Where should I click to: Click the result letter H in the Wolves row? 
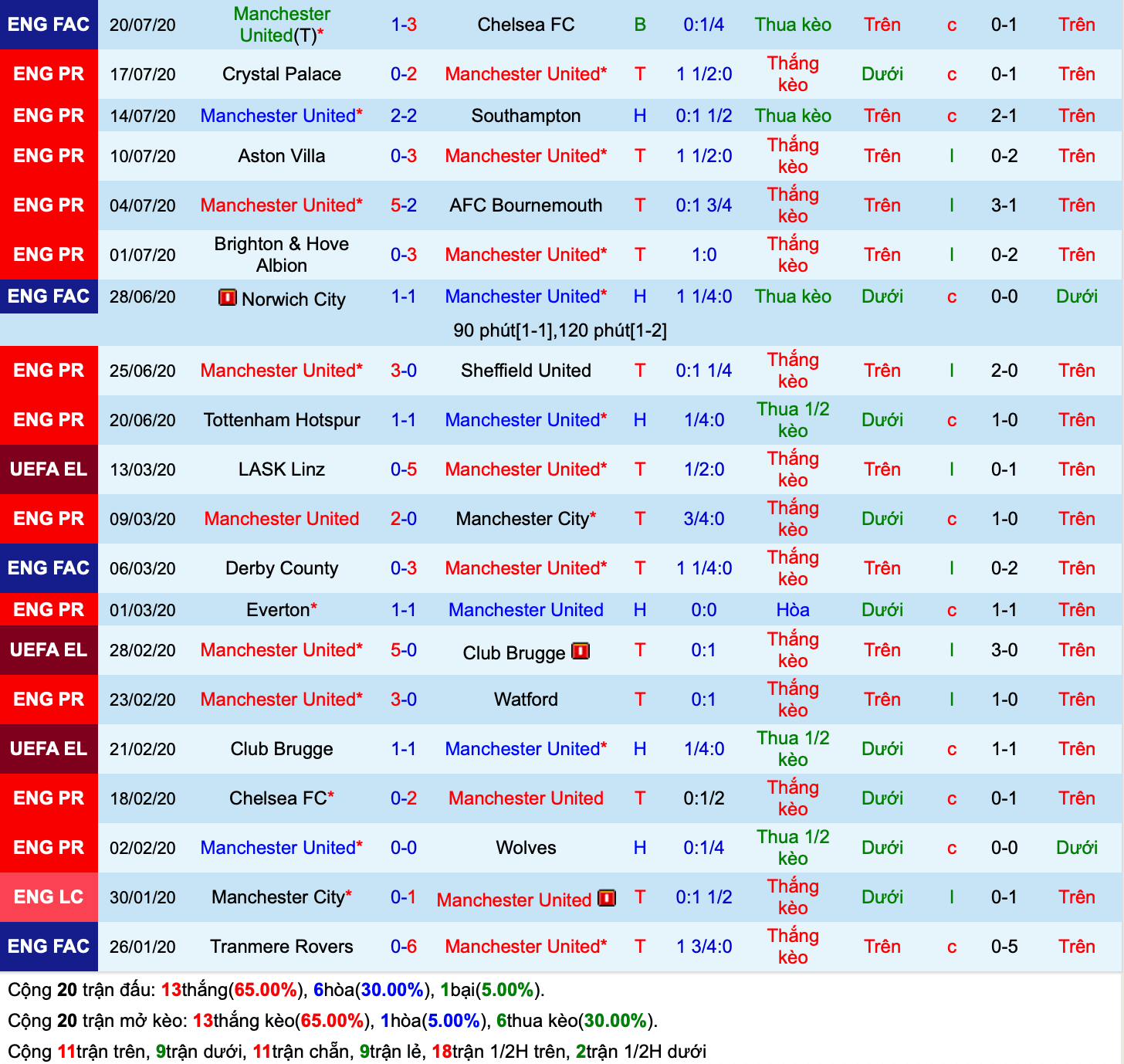[640, 848]
